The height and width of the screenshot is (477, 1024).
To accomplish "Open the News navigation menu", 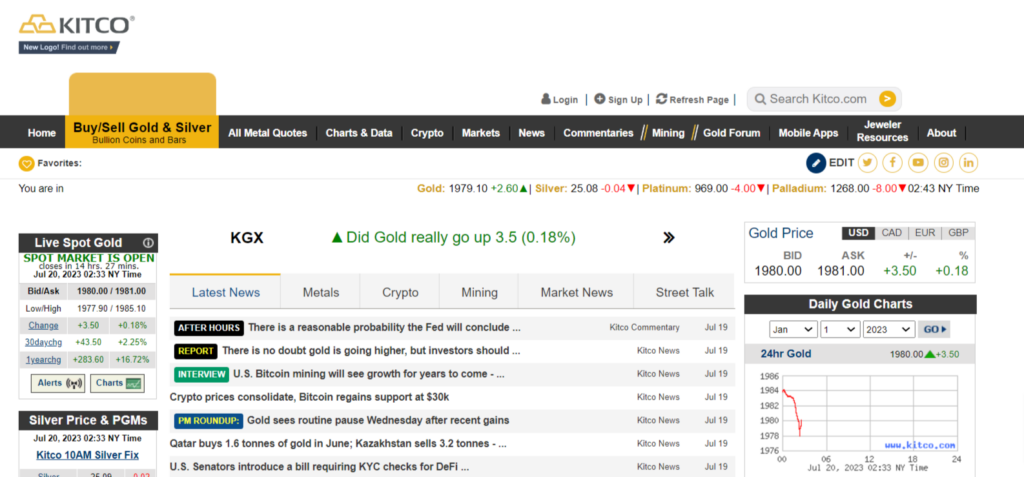I will (532, 133).
